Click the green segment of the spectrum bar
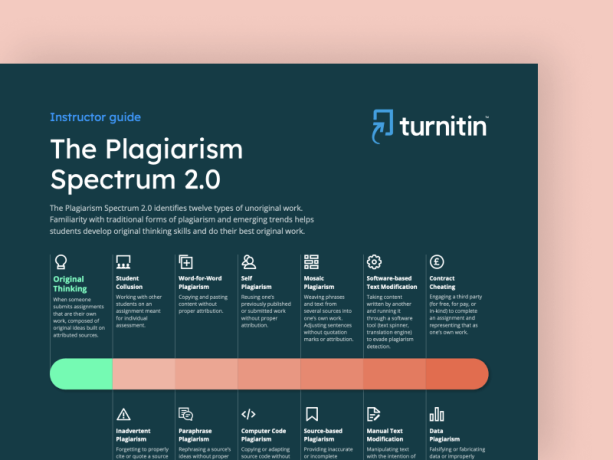The width and height of the screenshot is (613, 460). coord(82,375)
